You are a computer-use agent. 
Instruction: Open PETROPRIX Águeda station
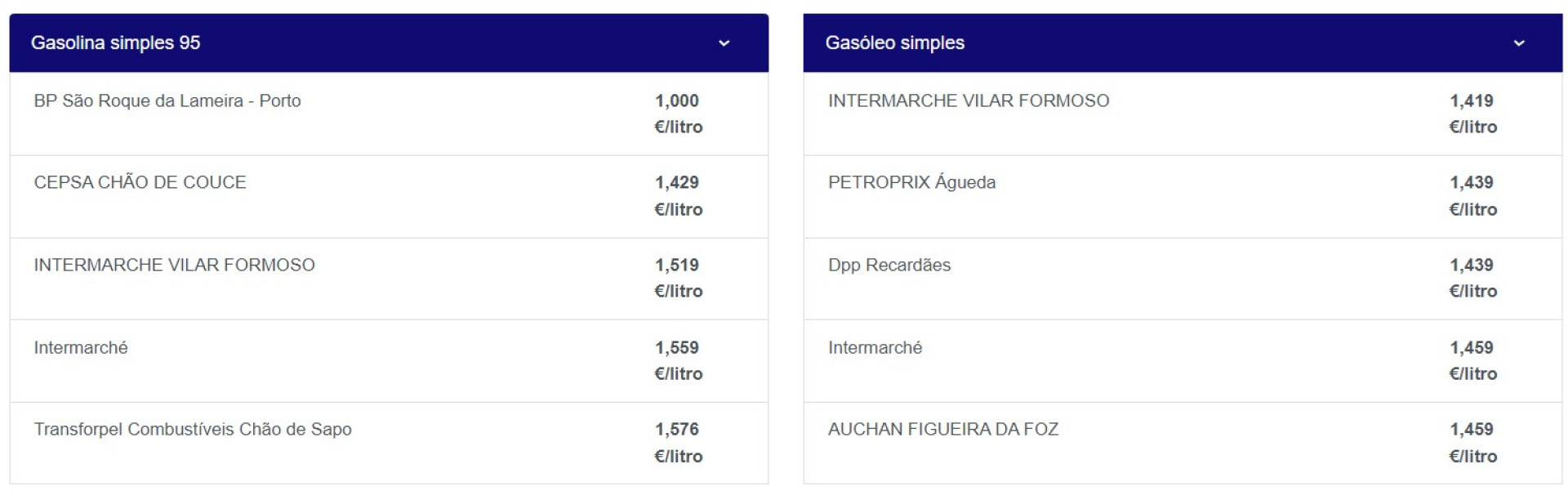click(x=911, y=182)
